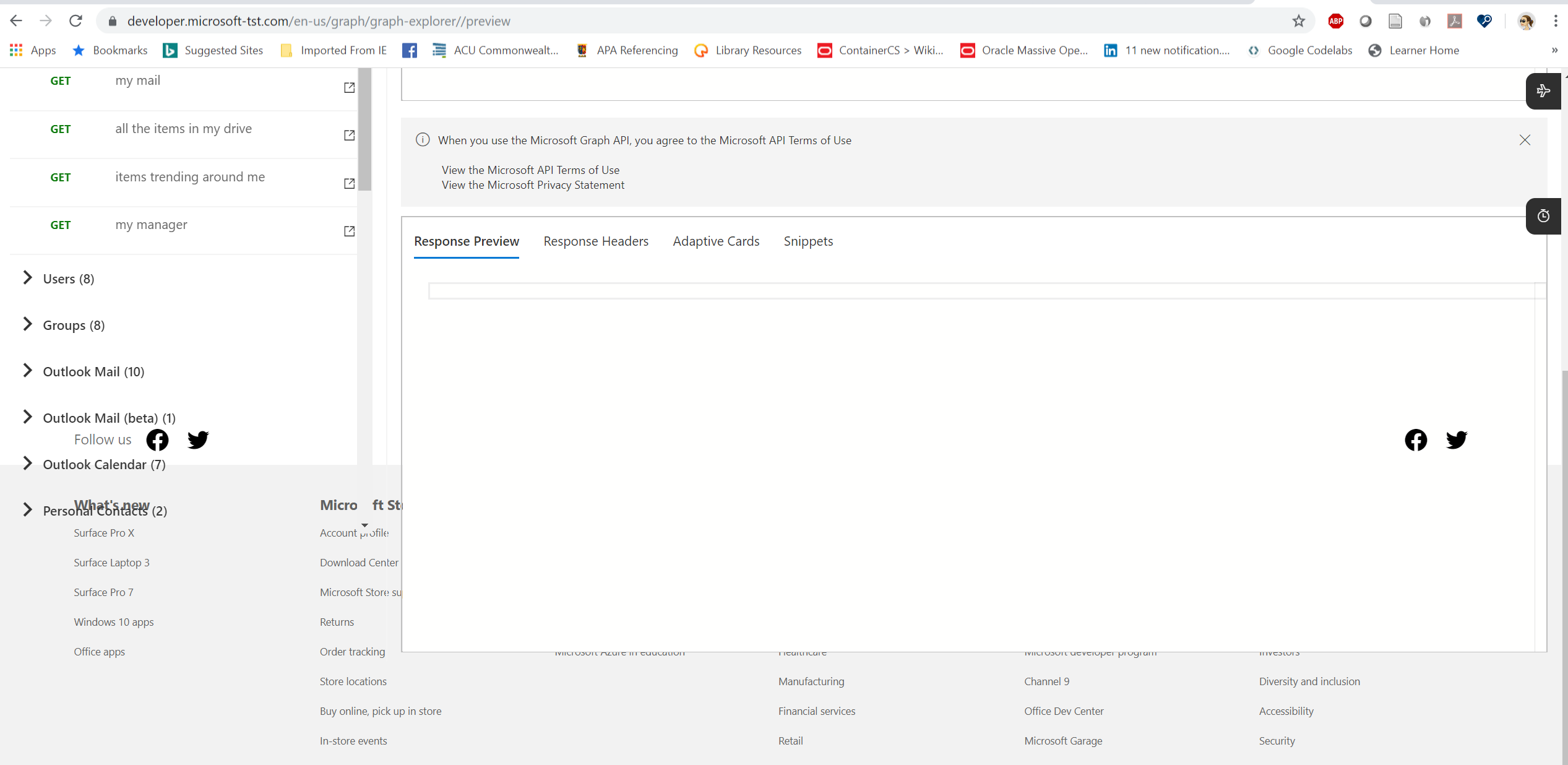
Task: Open the Surface Laptop 3 link
Action: [x=111, y=562]
